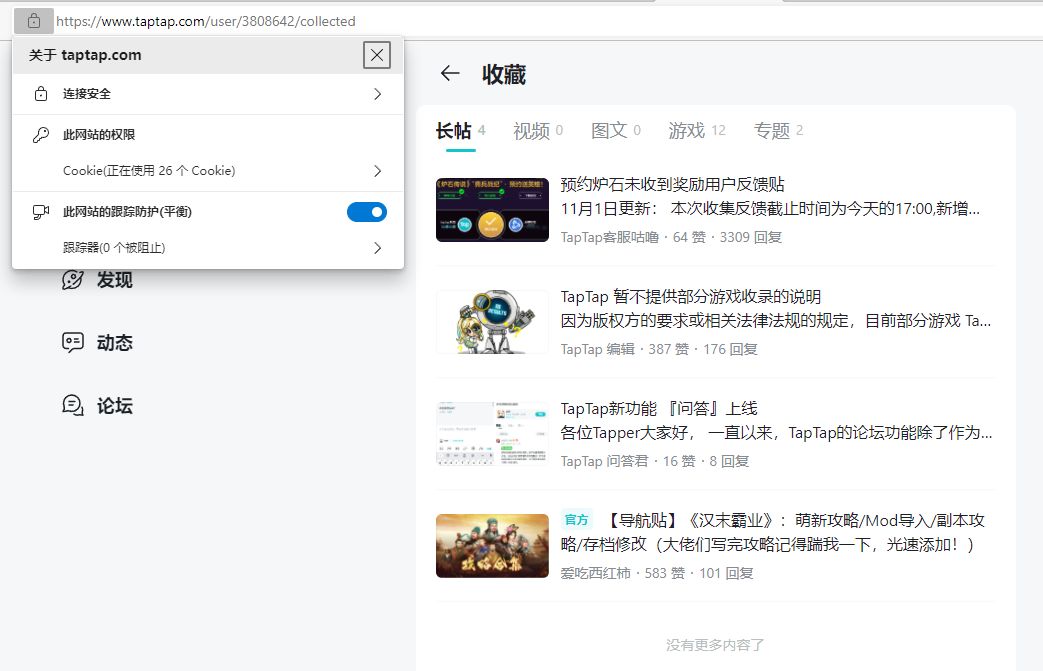Open the 【导航贴】《汉末霸业》 post title
The width and height of the screenshot is (1043, 671).
tap(773, 533)
